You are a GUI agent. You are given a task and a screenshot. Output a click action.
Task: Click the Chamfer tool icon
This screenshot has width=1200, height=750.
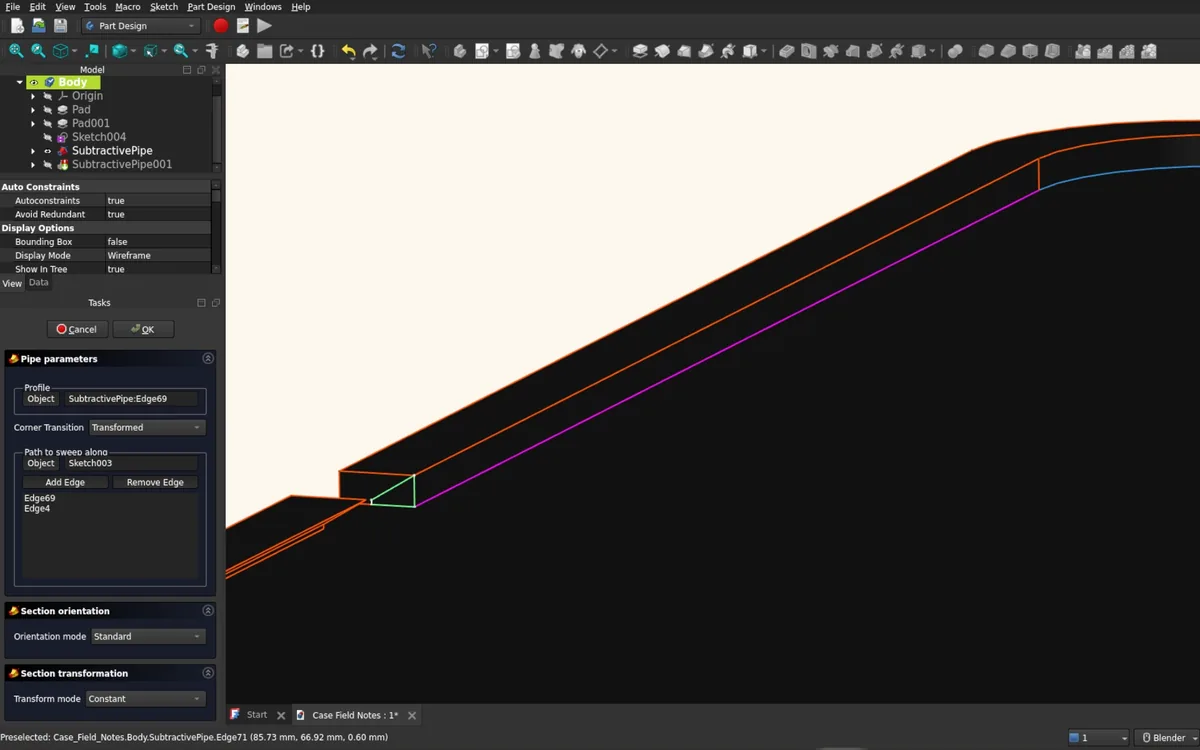click(1008, 51)
